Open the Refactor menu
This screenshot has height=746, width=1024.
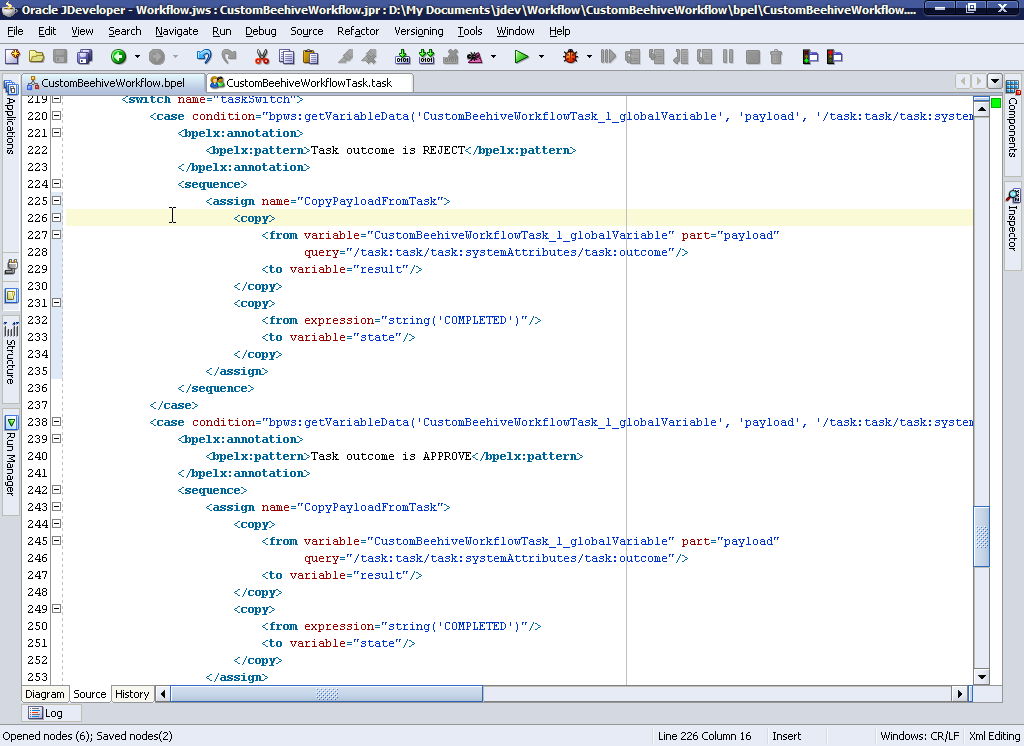coord(357,31)
